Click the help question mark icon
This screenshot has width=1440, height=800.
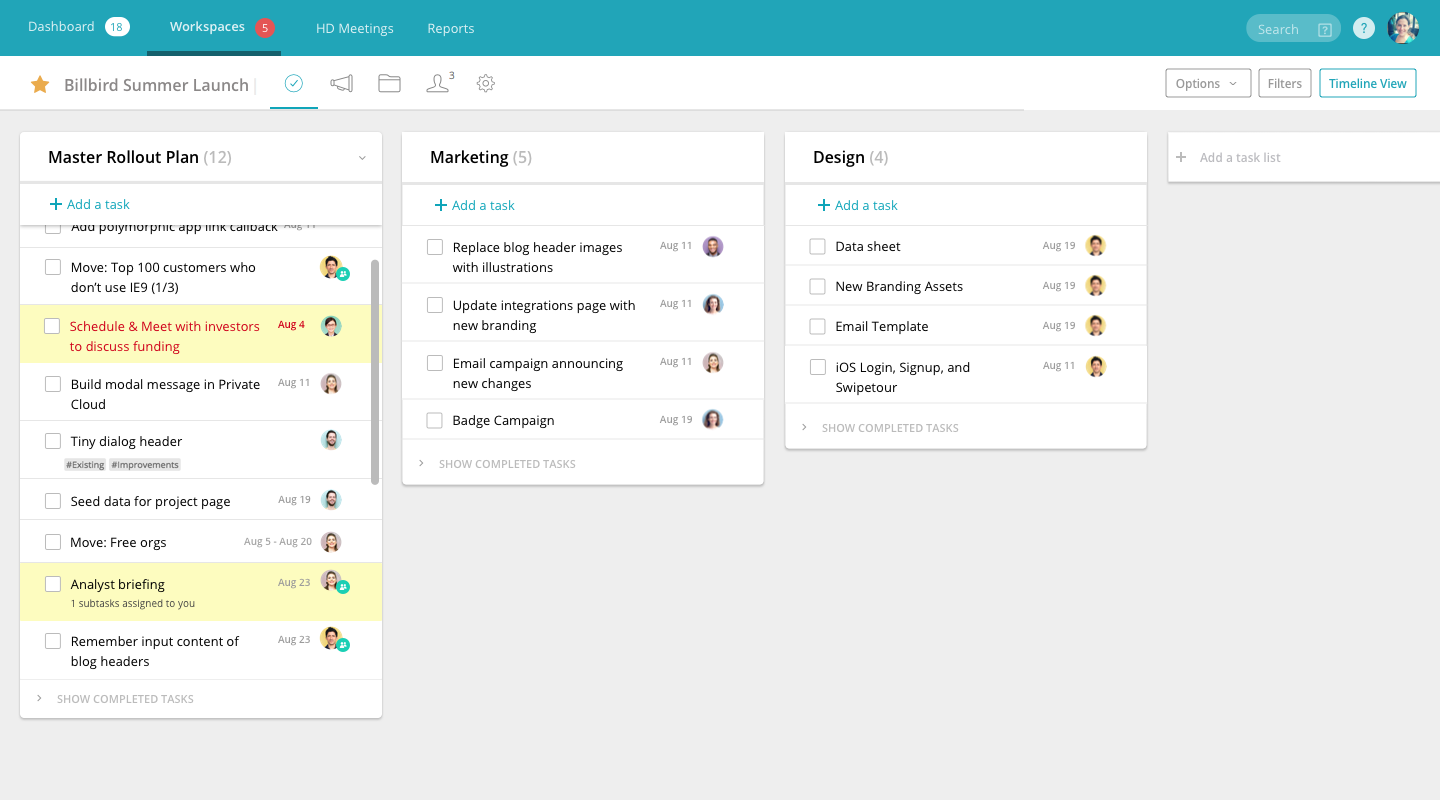coord(1364,29)
